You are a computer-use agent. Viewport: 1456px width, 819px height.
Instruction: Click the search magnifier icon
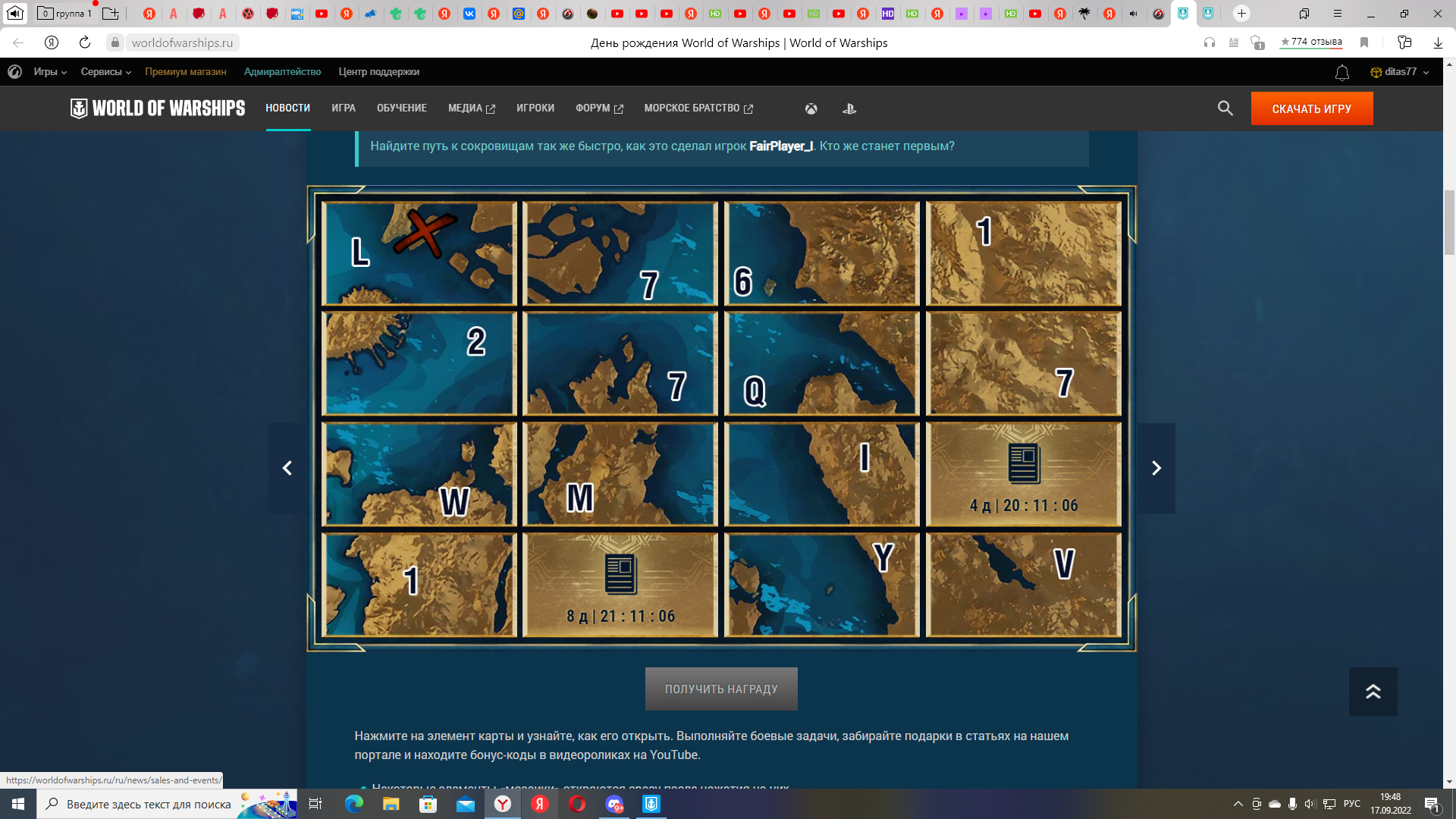1225,108
